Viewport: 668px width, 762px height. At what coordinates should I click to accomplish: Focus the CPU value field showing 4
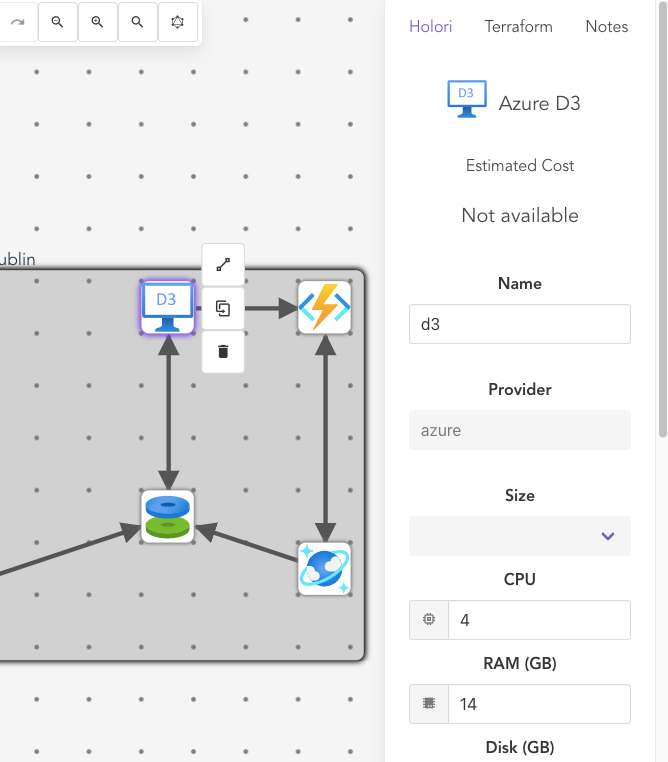(x=539, y=620)
